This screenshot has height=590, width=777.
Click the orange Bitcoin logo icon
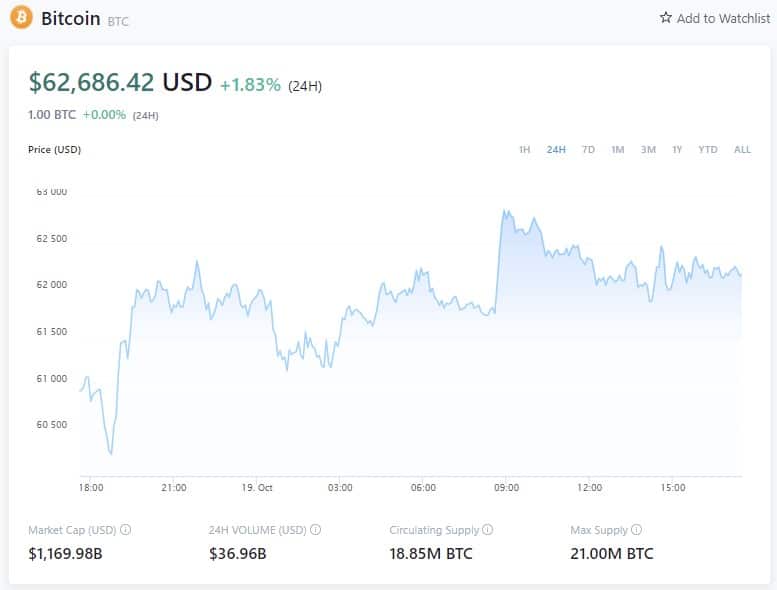click(21, 17)
